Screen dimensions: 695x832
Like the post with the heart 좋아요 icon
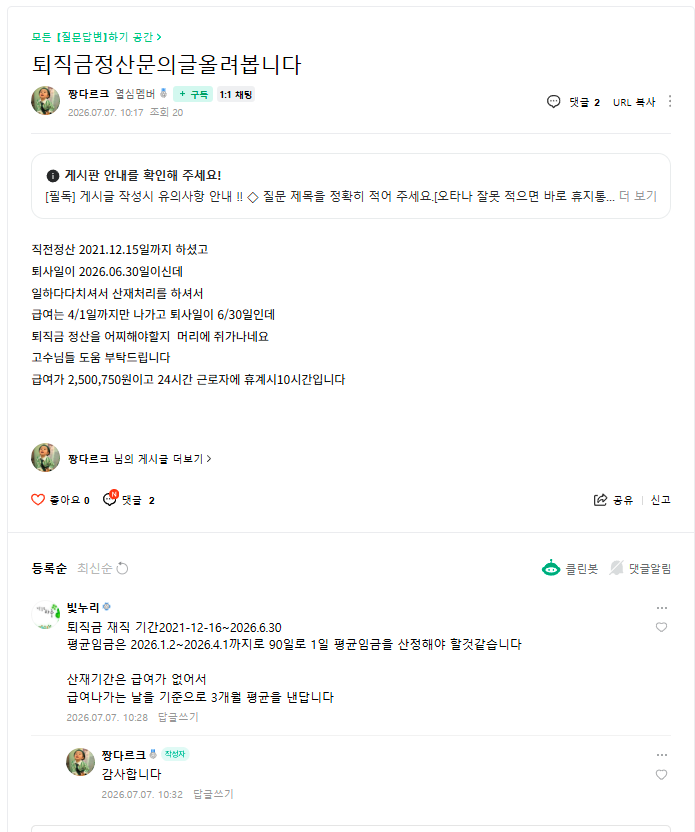[x=38, y=500]
